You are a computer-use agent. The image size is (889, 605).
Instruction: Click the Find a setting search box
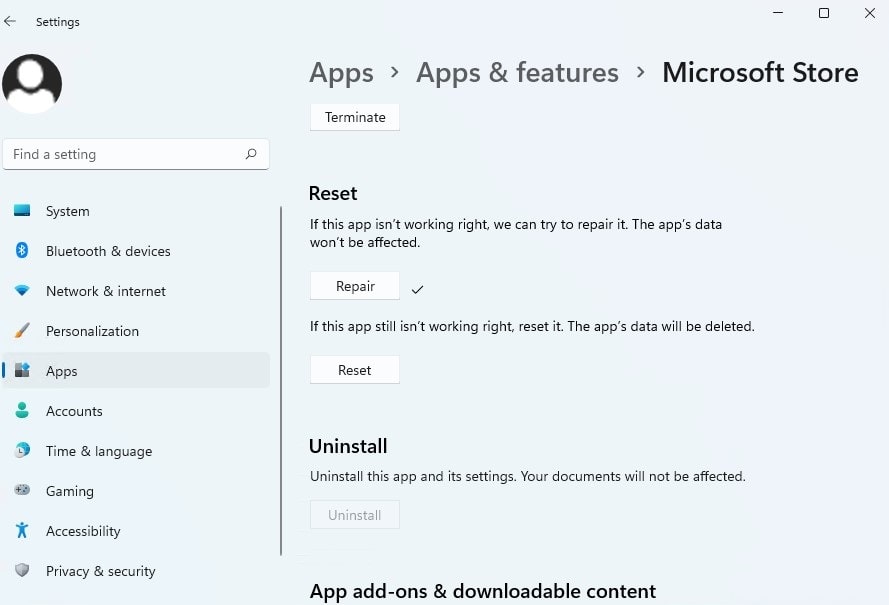click(x=125, y=154)
